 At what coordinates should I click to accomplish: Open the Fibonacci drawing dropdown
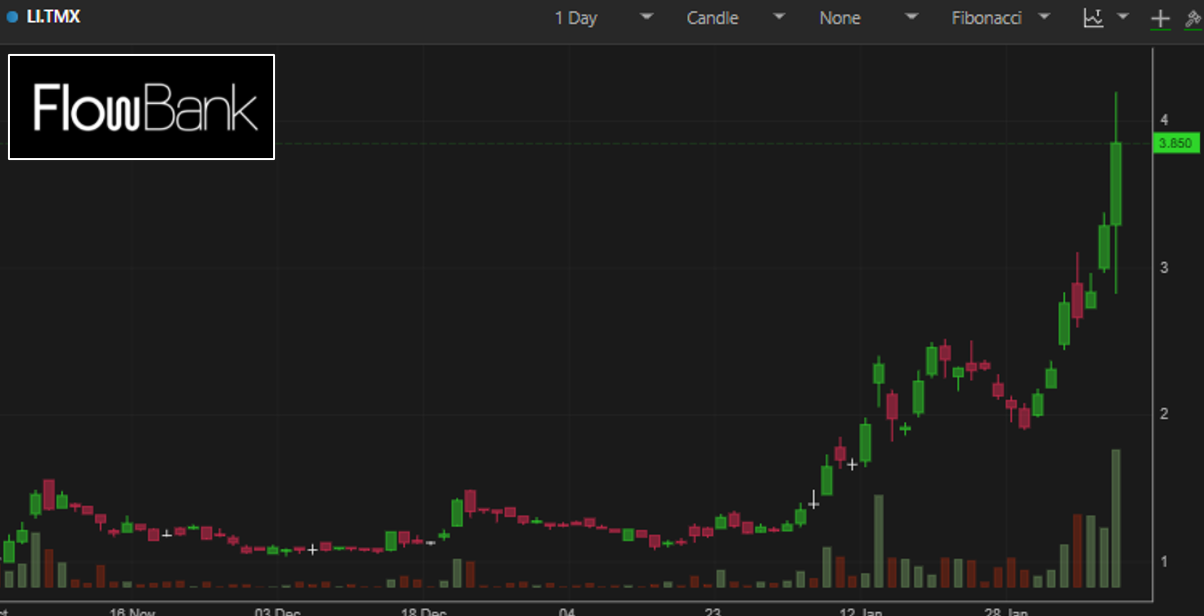(1000, 18)
